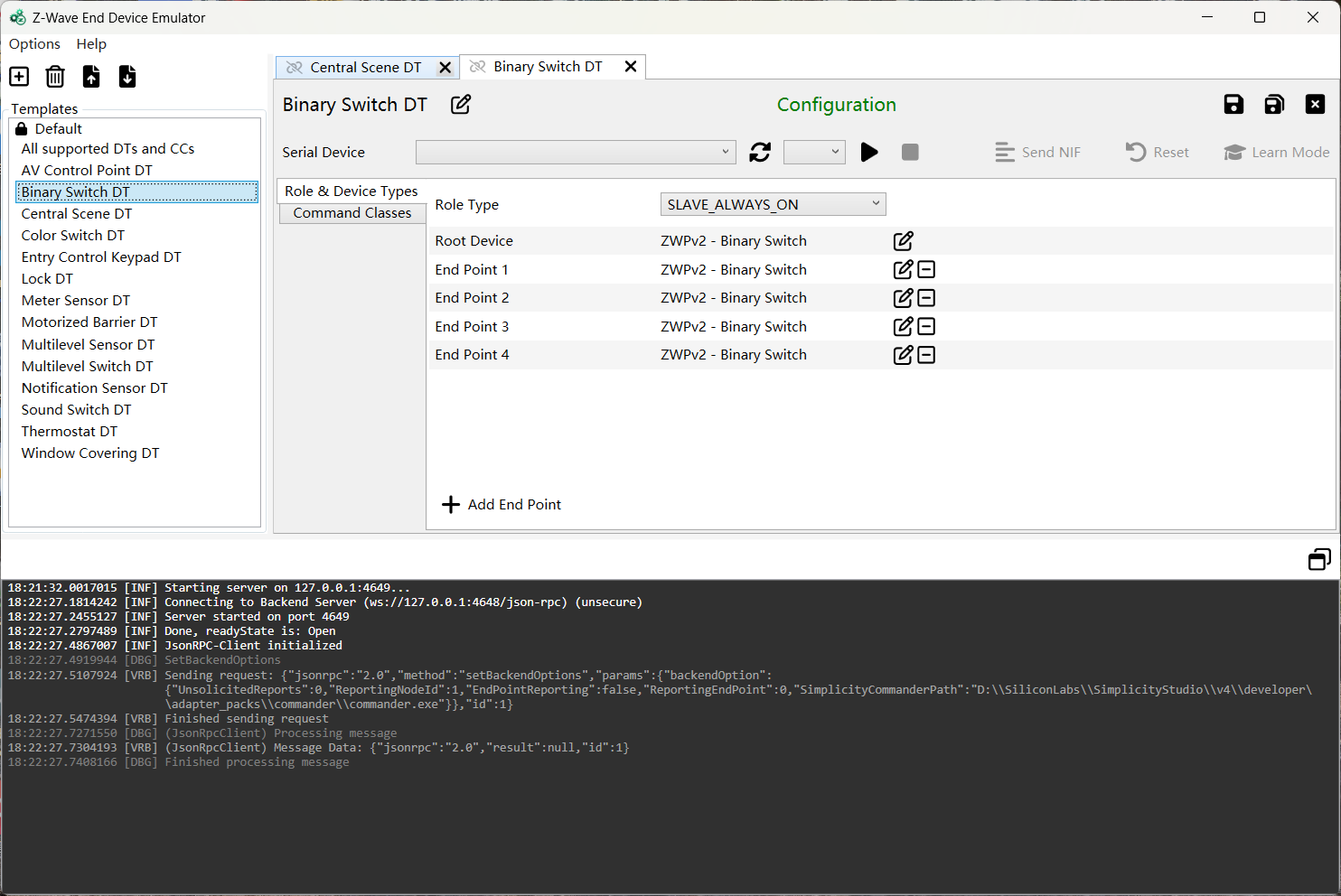Open the small dropdown beside refresh
This screenshot has height=896, width=1341.
(814, 153)
